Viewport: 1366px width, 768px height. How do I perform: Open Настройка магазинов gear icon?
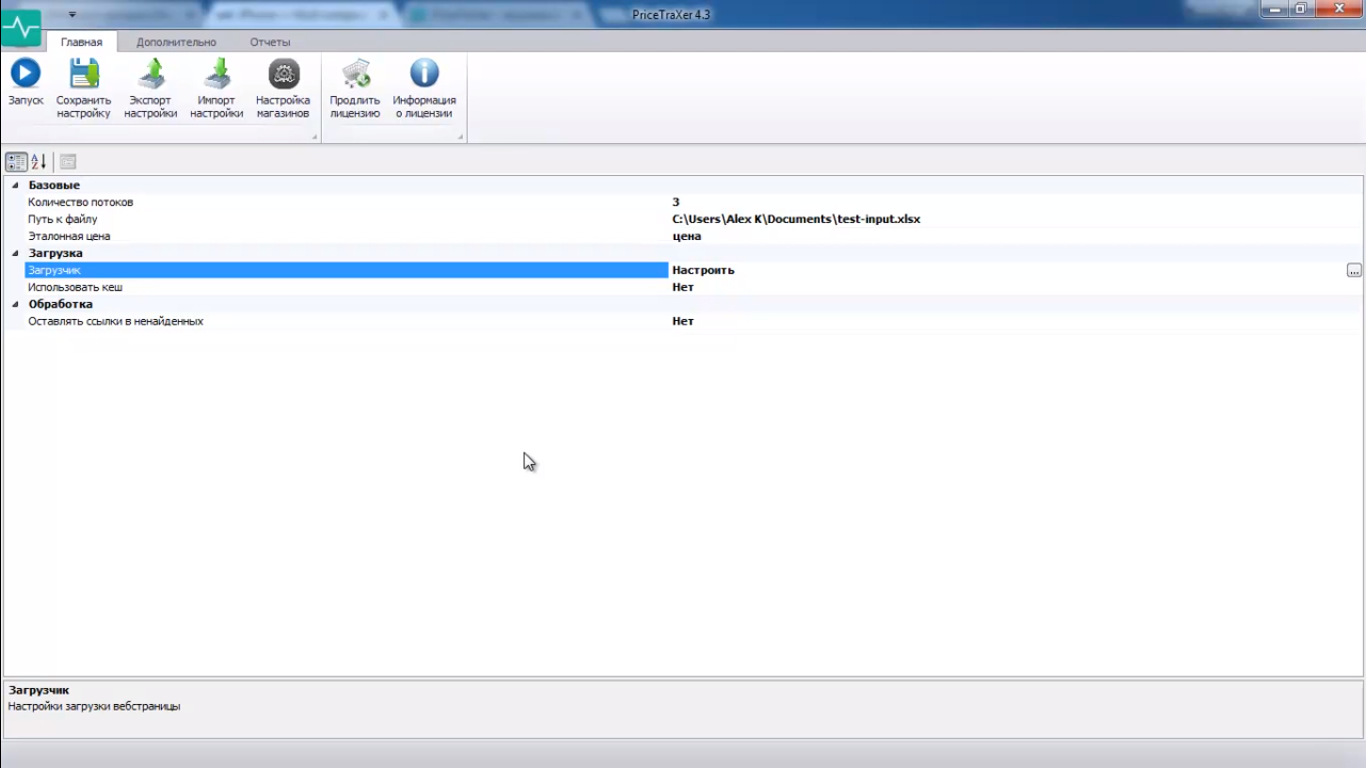pos(283,73)
